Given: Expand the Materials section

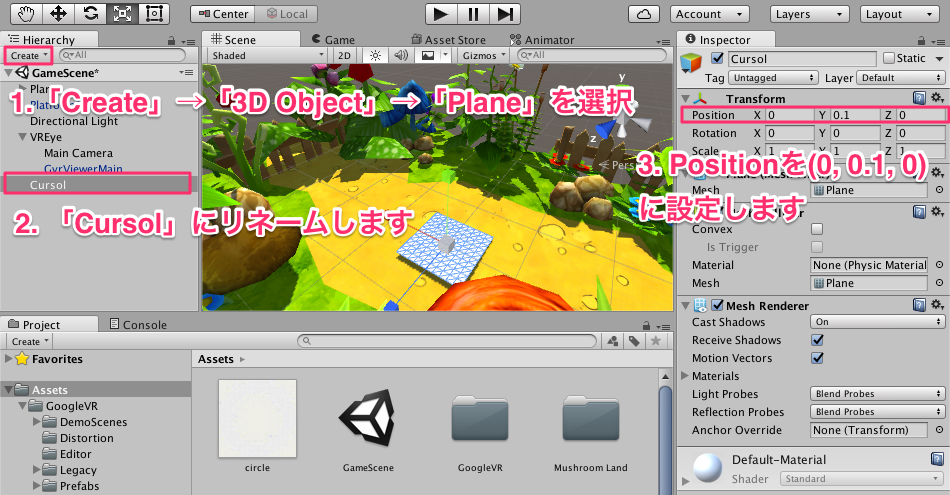Looking at the screenshot, I should (x=685, y=376).
